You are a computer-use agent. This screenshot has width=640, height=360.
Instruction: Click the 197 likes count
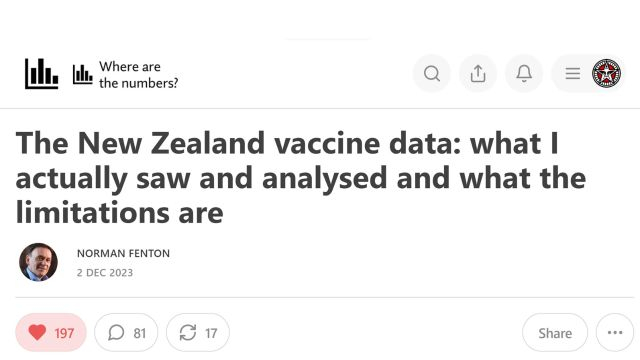[64, 333]
